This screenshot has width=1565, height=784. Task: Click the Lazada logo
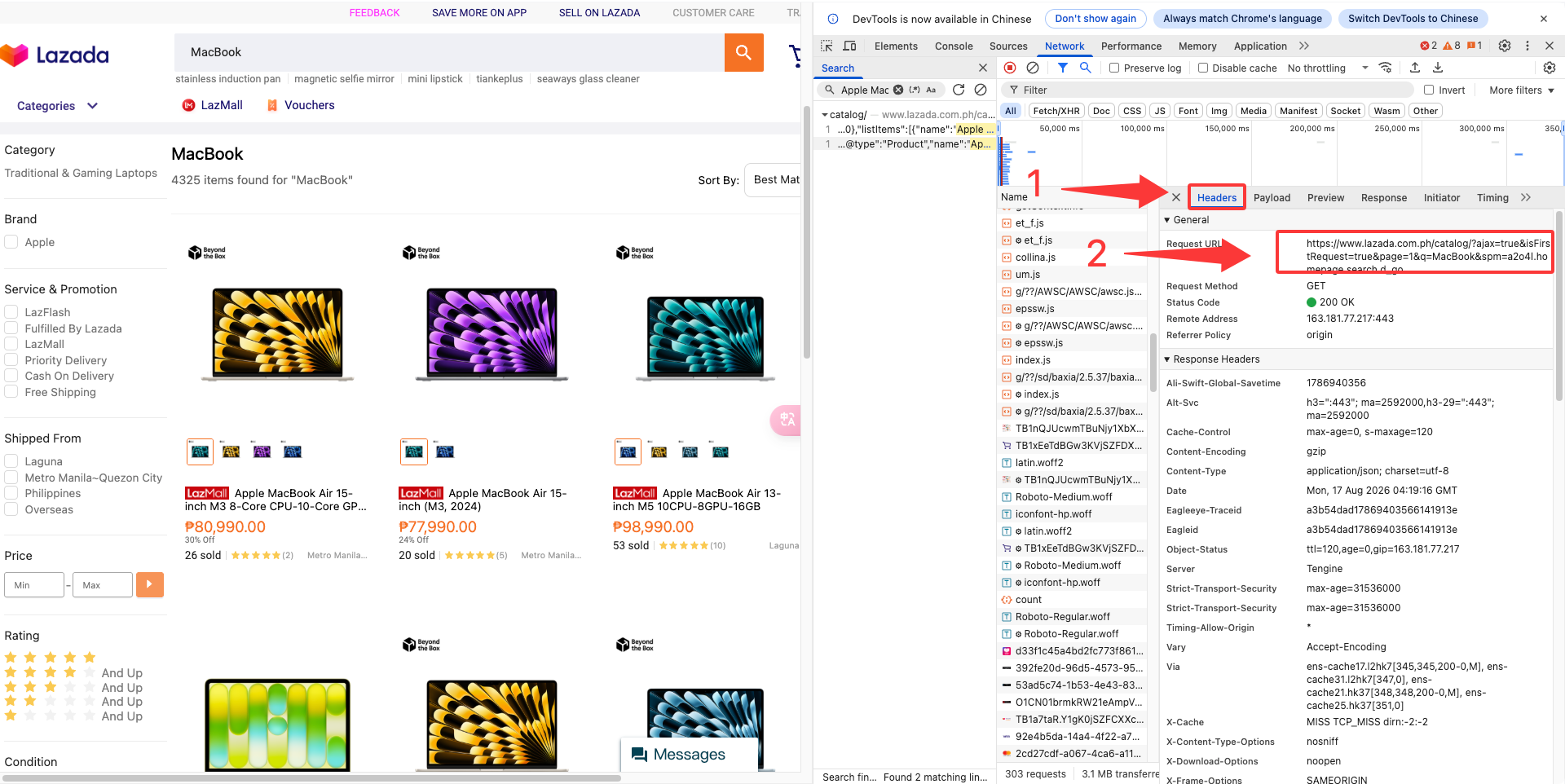click(x=55, y=55)
